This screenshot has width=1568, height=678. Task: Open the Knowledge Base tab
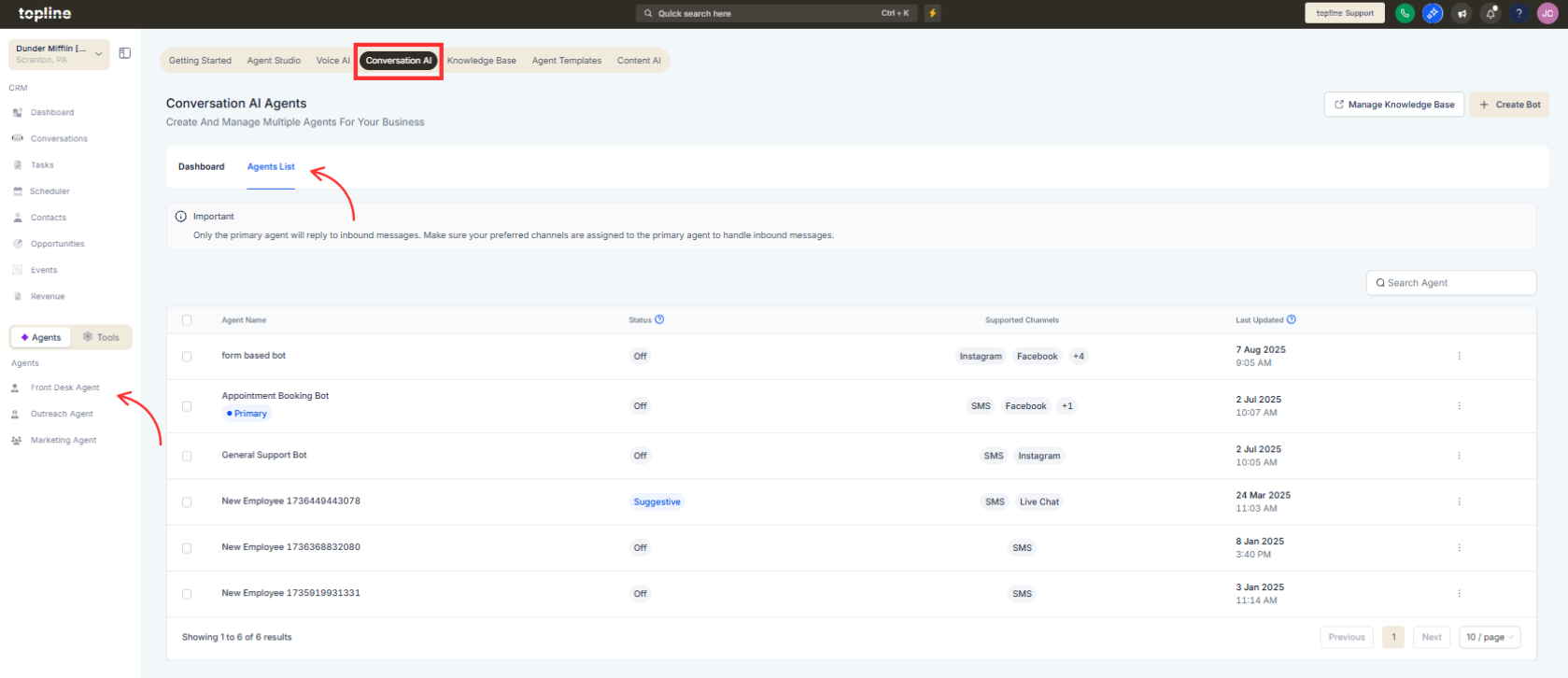(x=482, y=61)
